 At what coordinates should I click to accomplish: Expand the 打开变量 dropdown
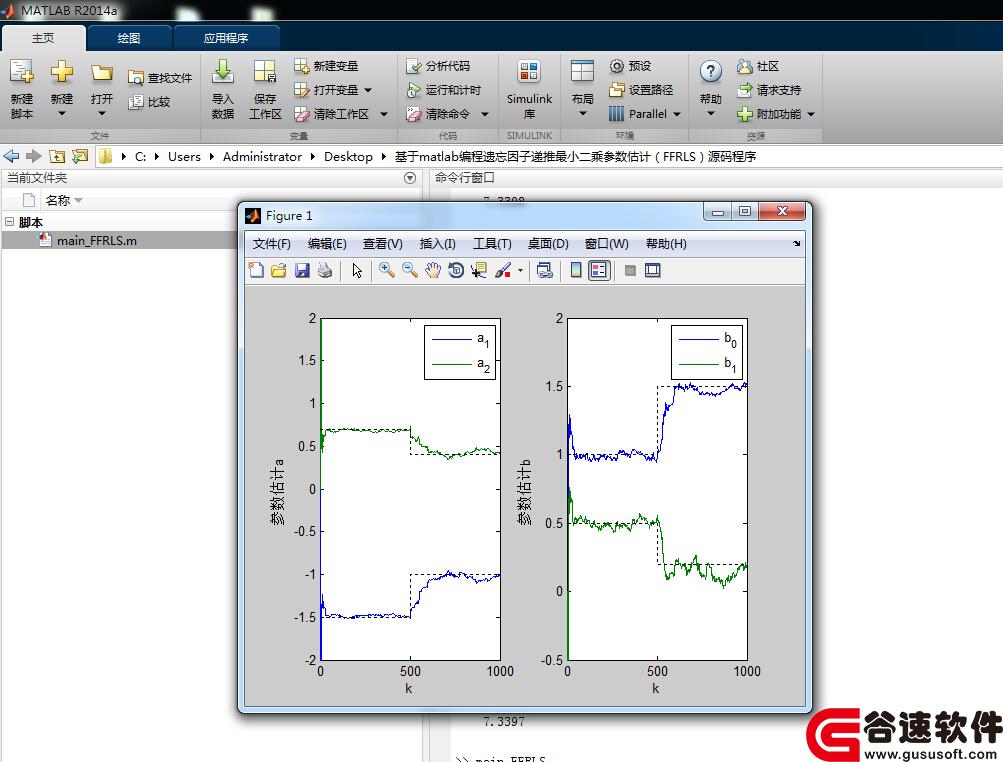368,90
